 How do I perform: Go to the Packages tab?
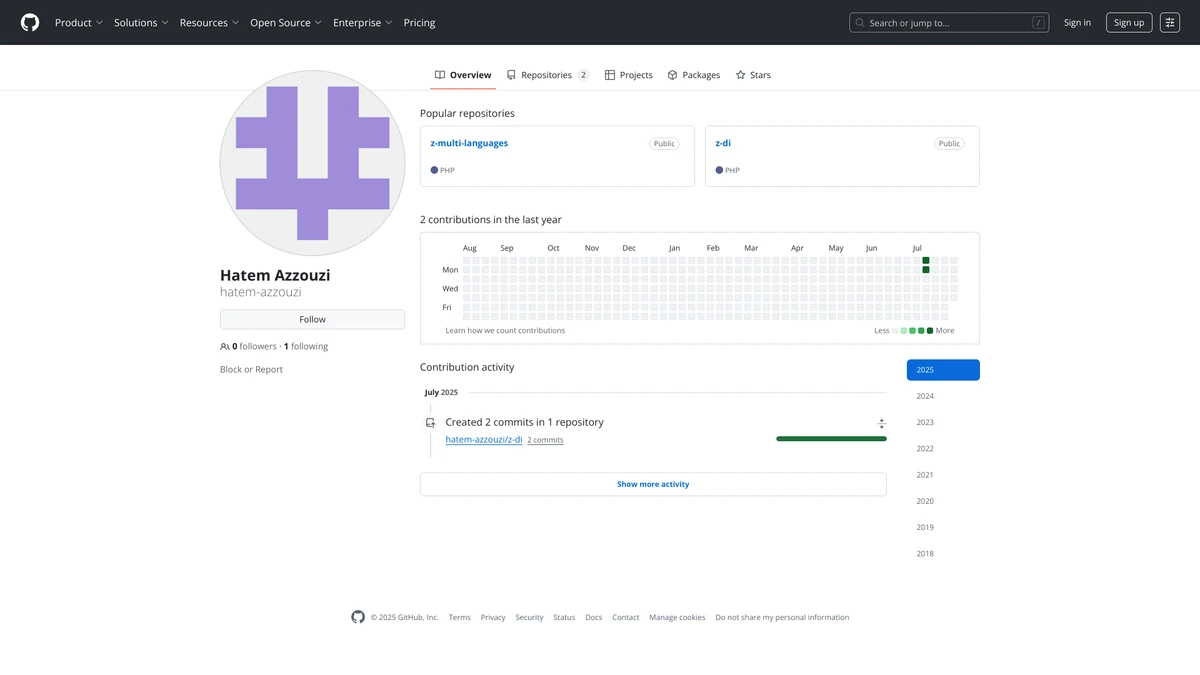(x=694, y=75)
